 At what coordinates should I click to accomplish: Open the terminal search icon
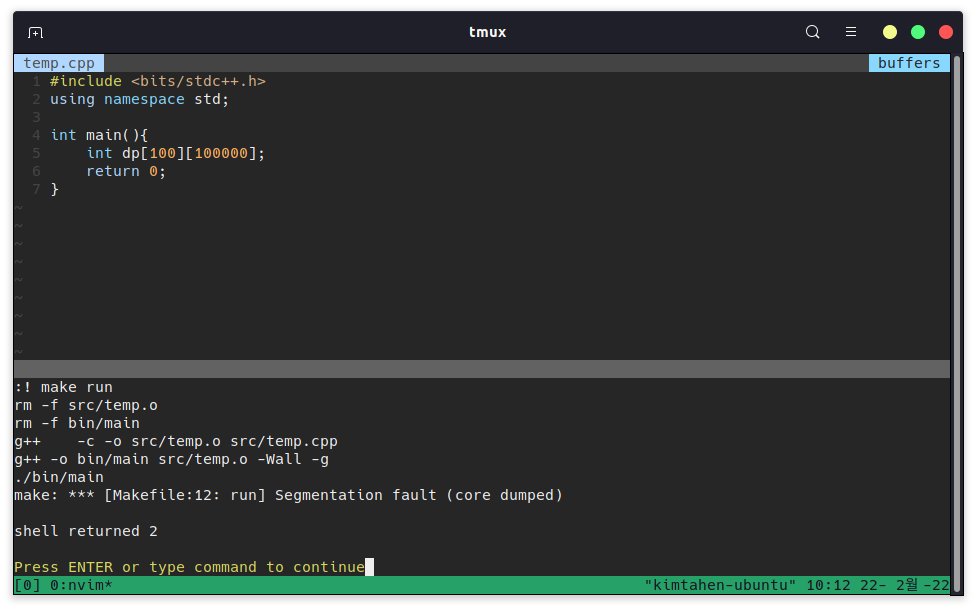pyautogui.click(x=812, y=32)
